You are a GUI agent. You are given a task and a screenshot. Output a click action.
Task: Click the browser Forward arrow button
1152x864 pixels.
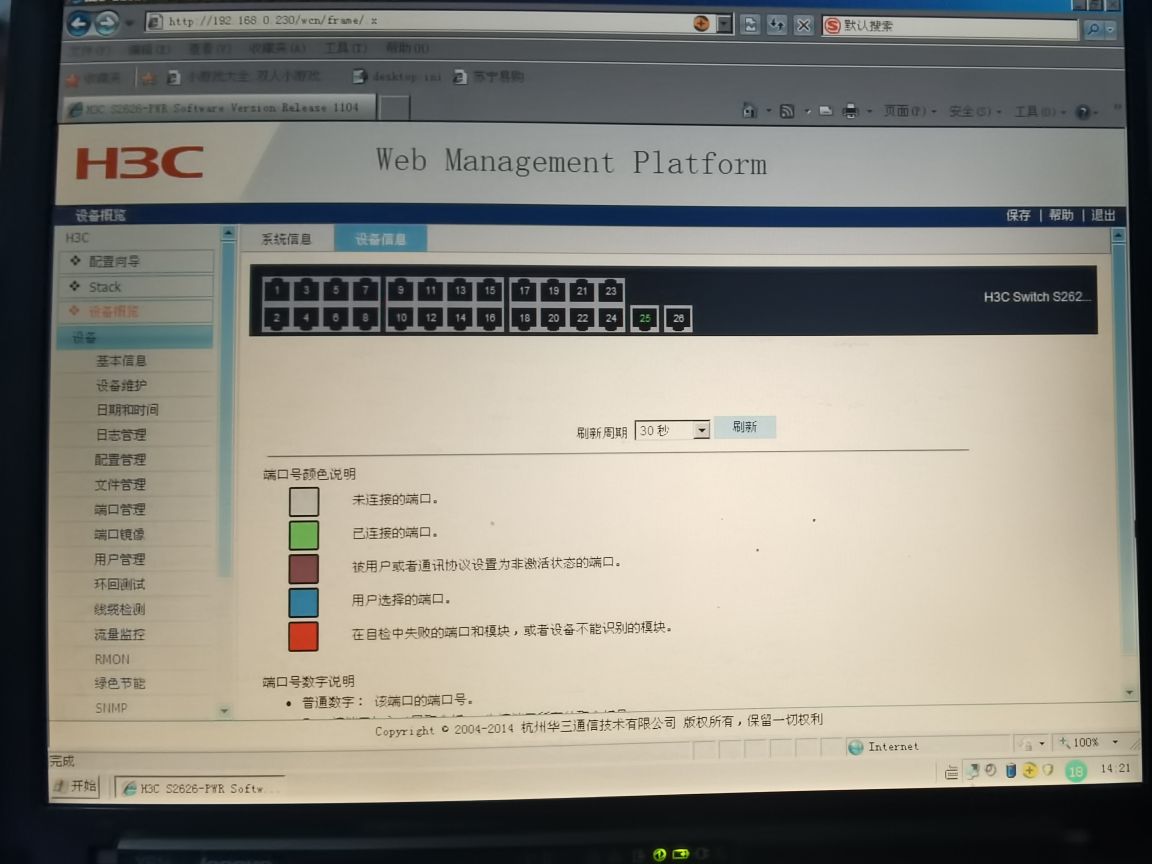tap(107, 24)
